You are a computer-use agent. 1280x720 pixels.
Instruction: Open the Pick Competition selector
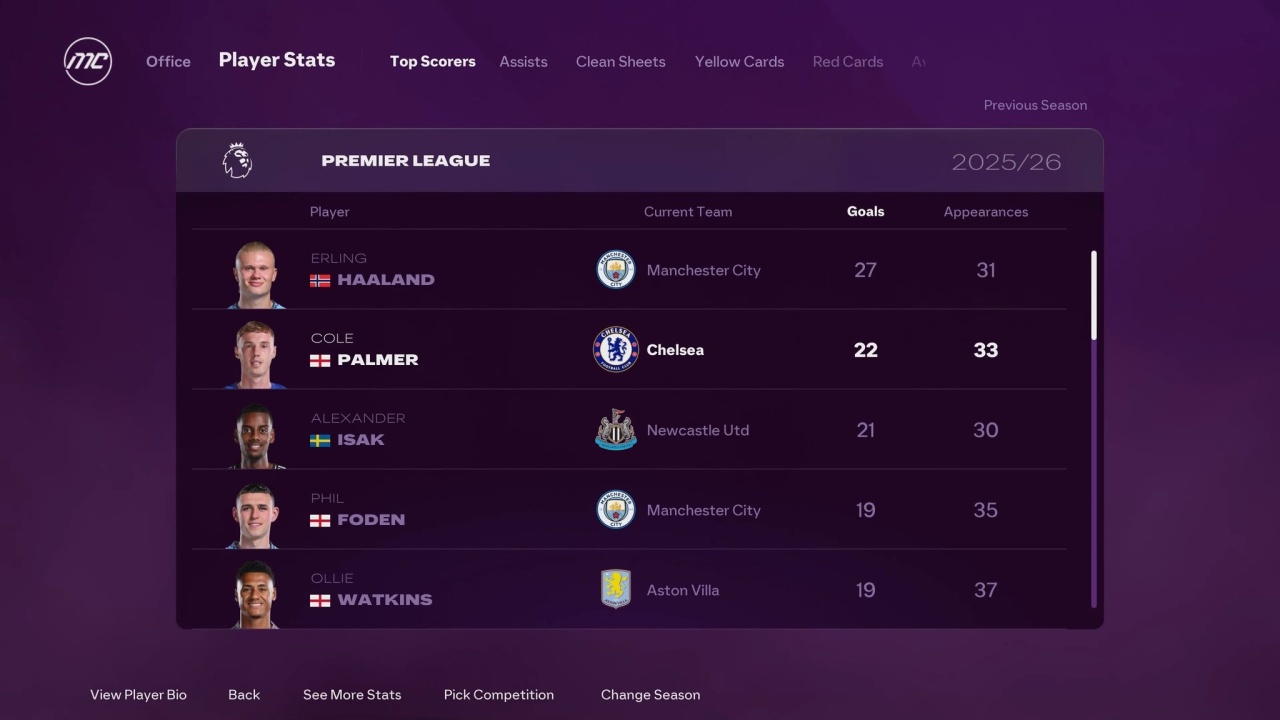pos(498,695)
